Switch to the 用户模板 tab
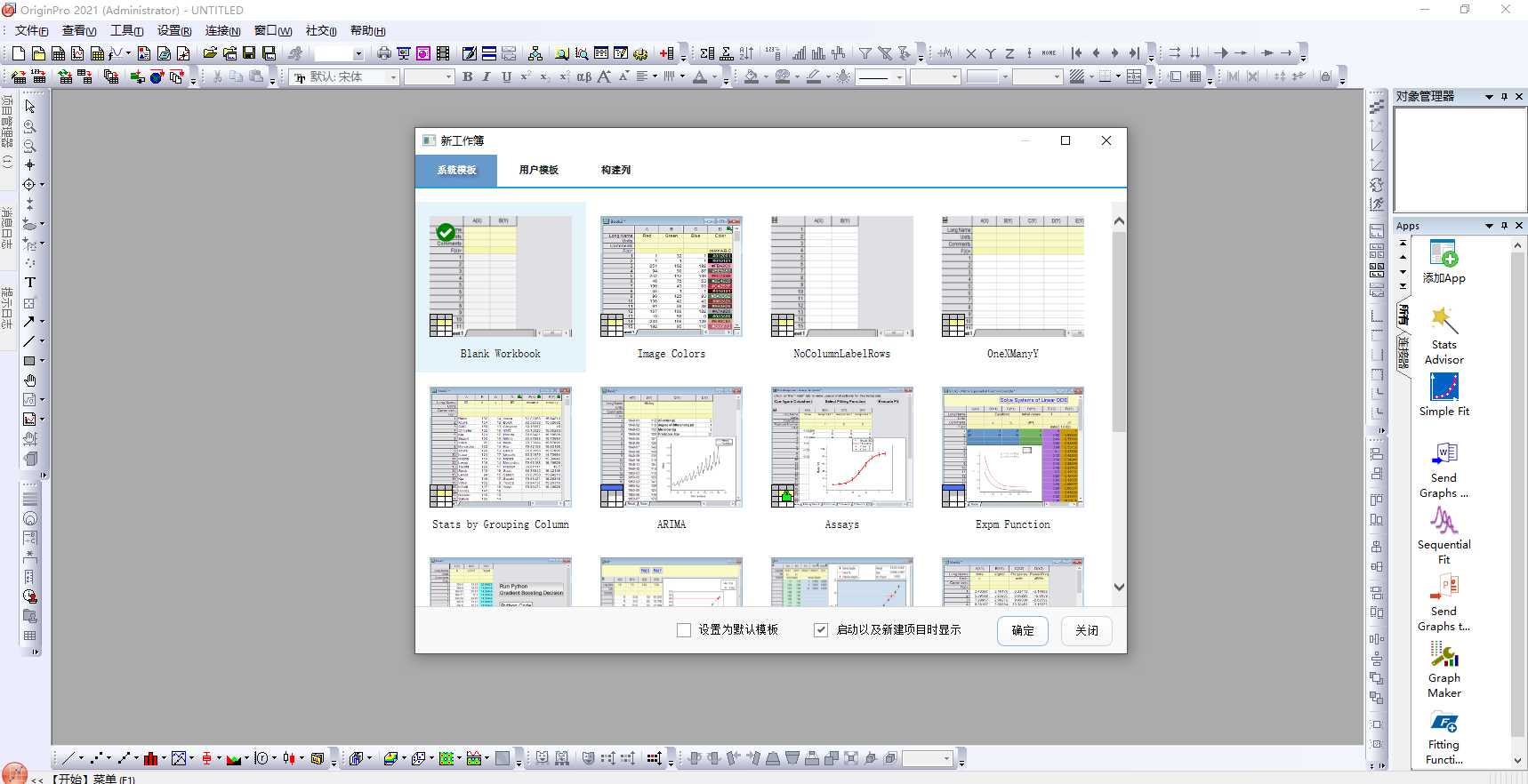The image size is (1528, 784). point(538,170)
